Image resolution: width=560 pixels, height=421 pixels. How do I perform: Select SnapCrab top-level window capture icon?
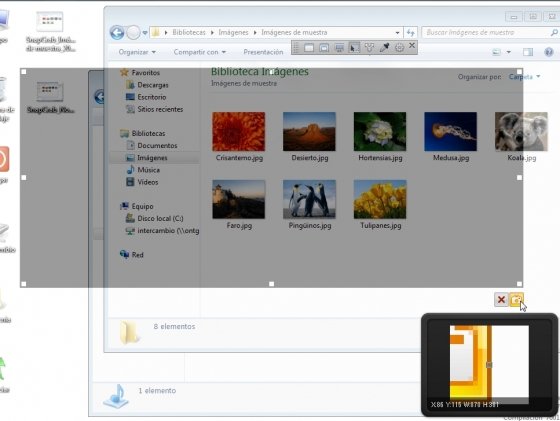pyautogui.click(x=324, y=47)
